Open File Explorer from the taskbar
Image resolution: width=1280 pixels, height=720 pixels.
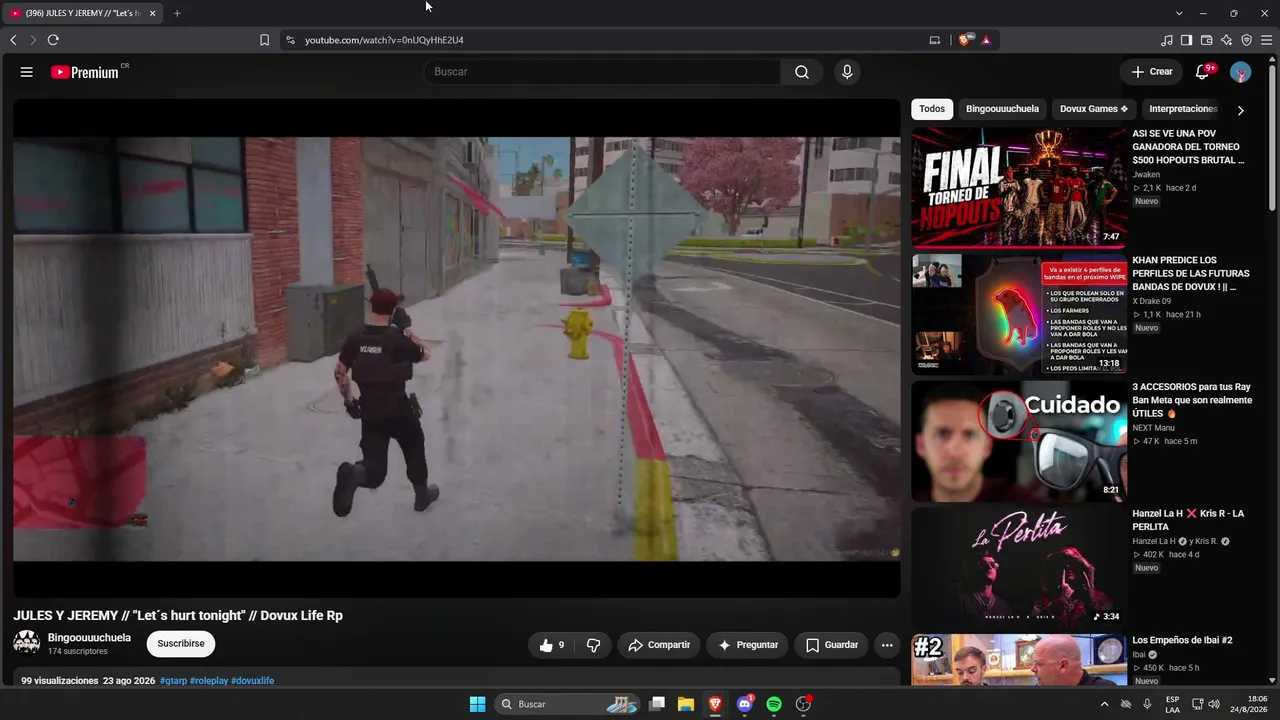click(686, 704)
